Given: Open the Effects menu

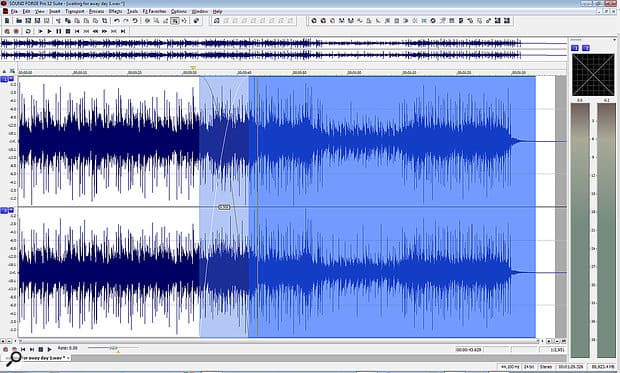Looking at the screenshot, I should (115, 11).
